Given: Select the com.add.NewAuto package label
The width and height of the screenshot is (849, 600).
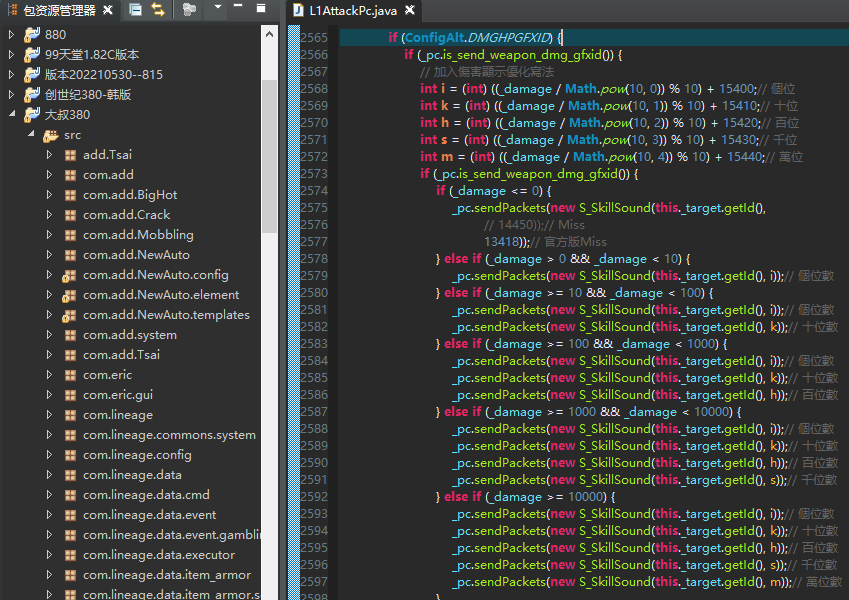Looking at the screenshot, I should 136,255.
